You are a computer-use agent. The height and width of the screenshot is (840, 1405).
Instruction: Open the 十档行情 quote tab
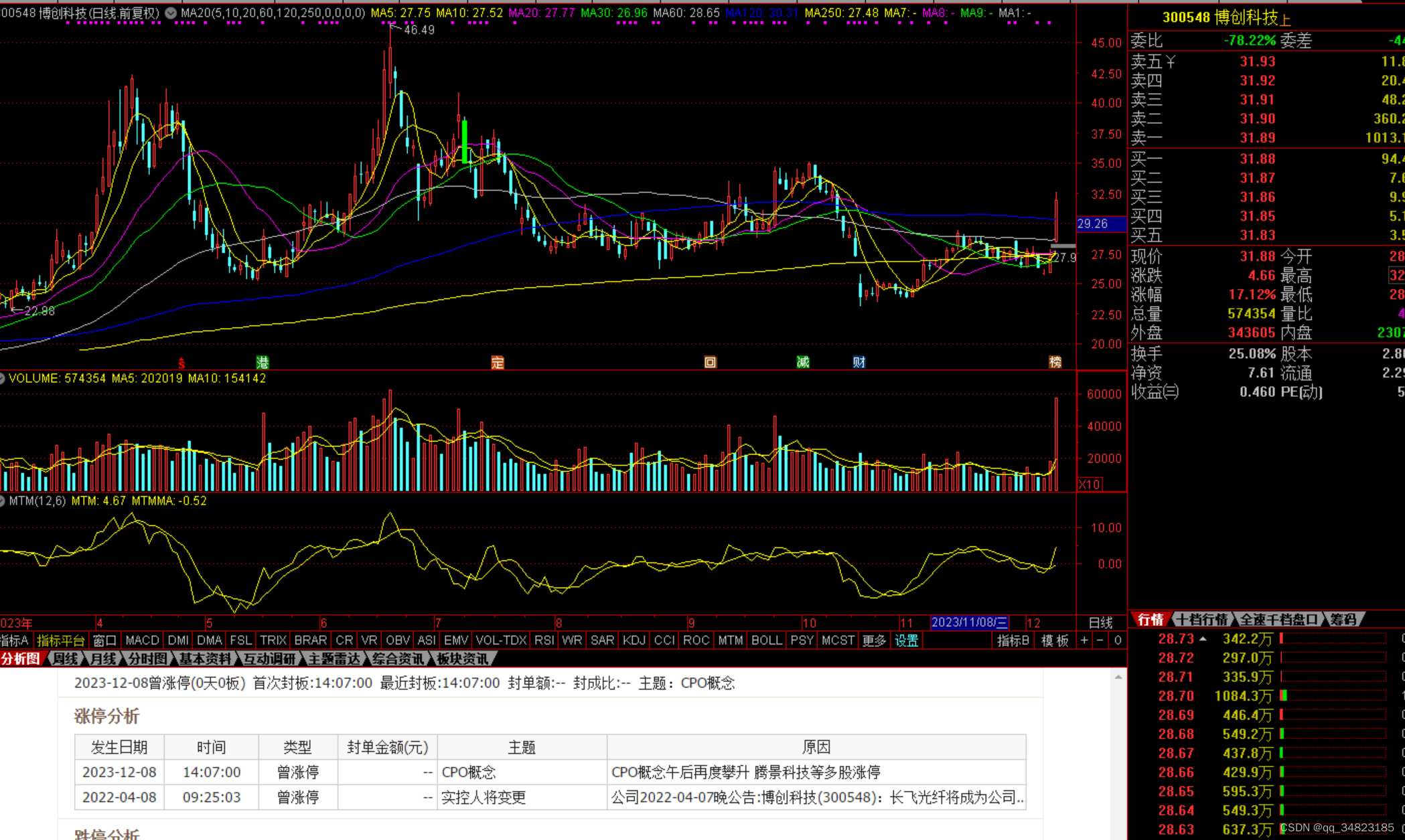click(x=1203, y=620)
